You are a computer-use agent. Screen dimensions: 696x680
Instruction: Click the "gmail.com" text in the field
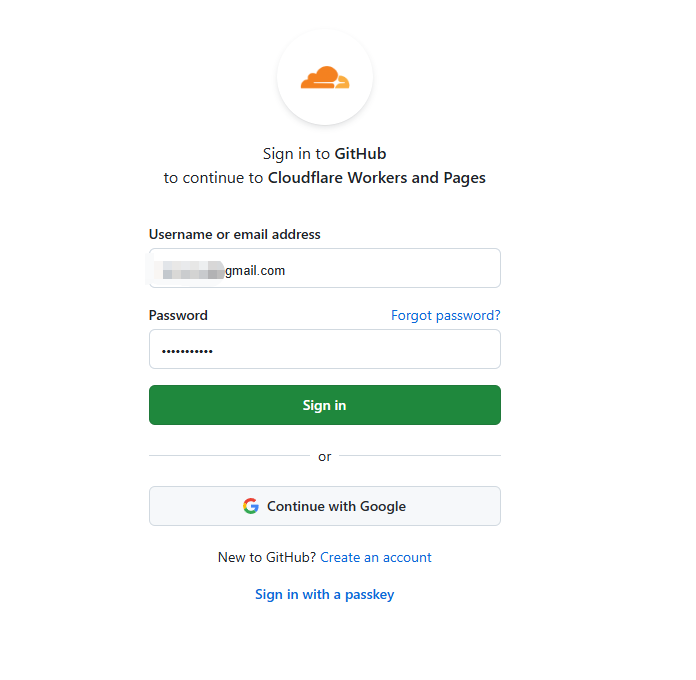click(x=255, y=270)
